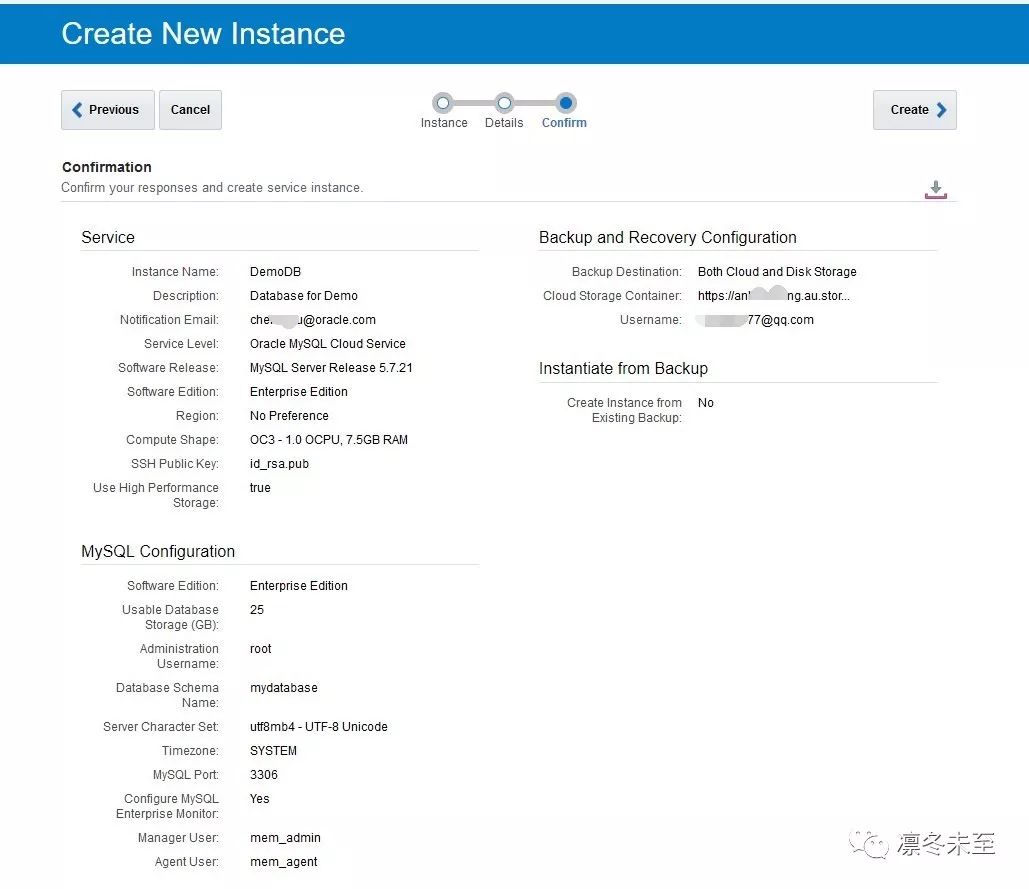This screenshot has height=889, width=1029.
Task: Click Service section's Enterprise Edition value
Action: coord(299,392)
